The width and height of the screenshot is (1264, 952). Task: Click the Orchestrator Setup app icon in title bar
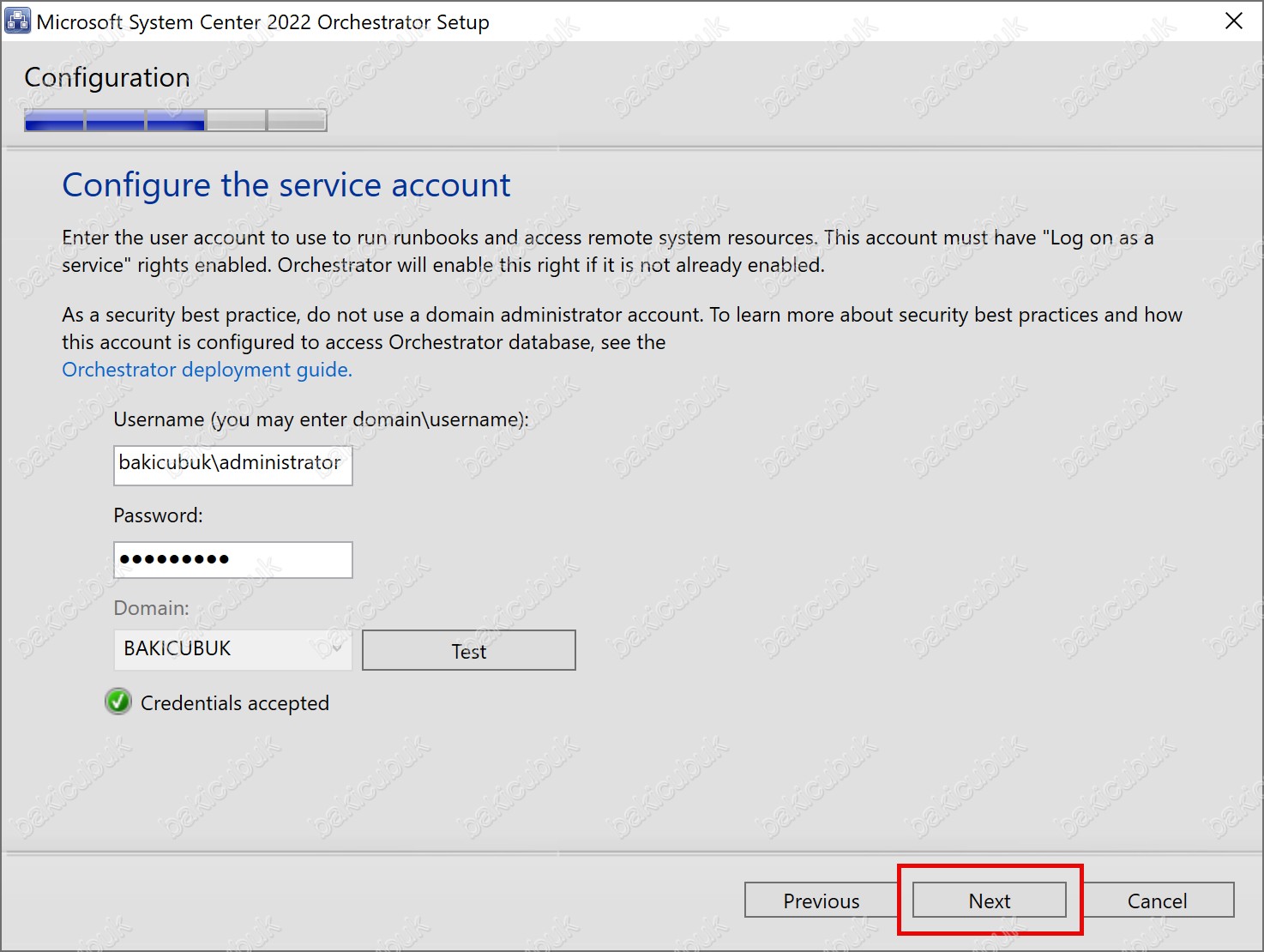pyautogui.click(x=17, y=21)
